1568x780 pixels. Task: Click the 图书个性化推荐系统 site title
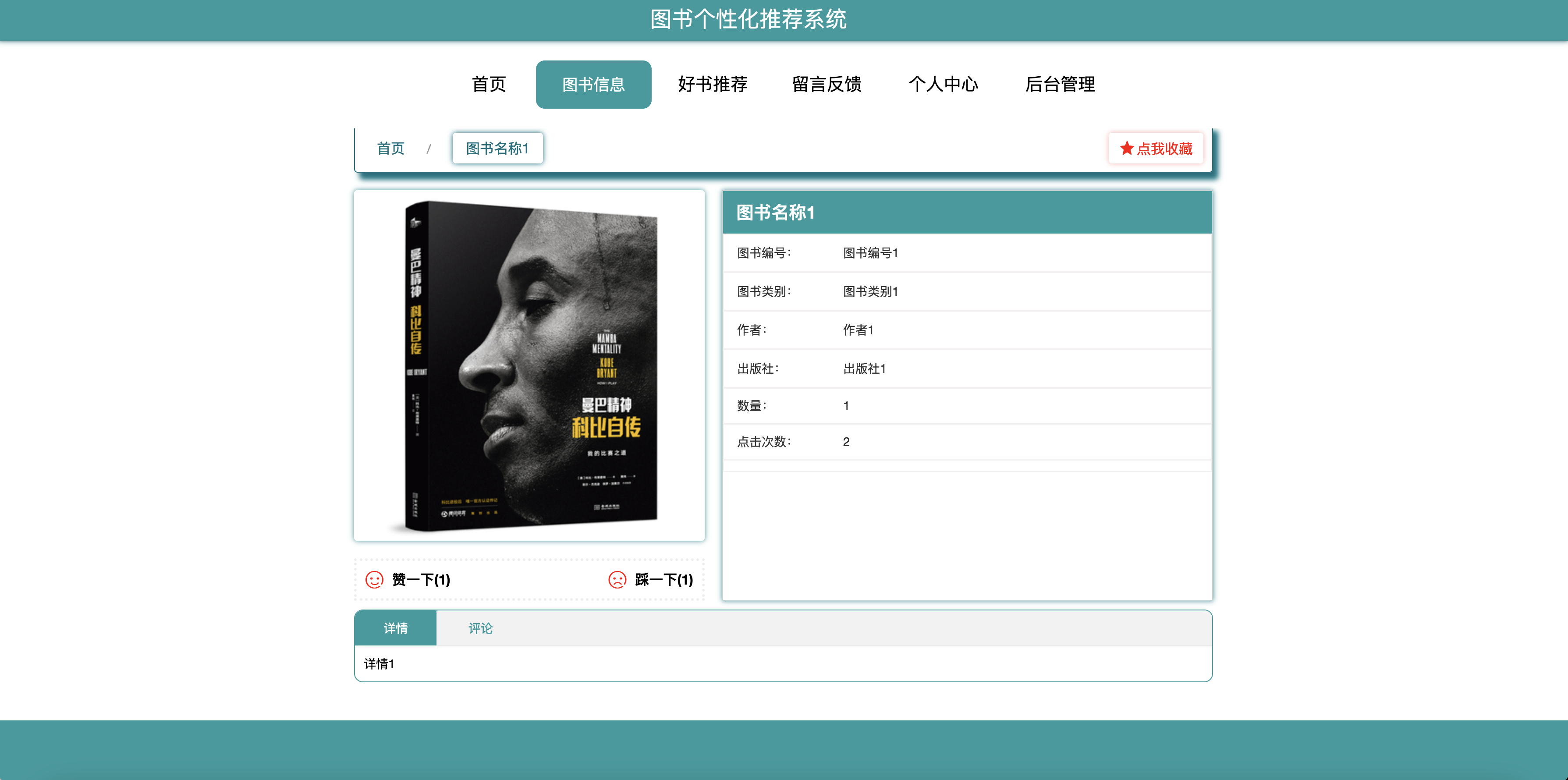coord(748,19)
